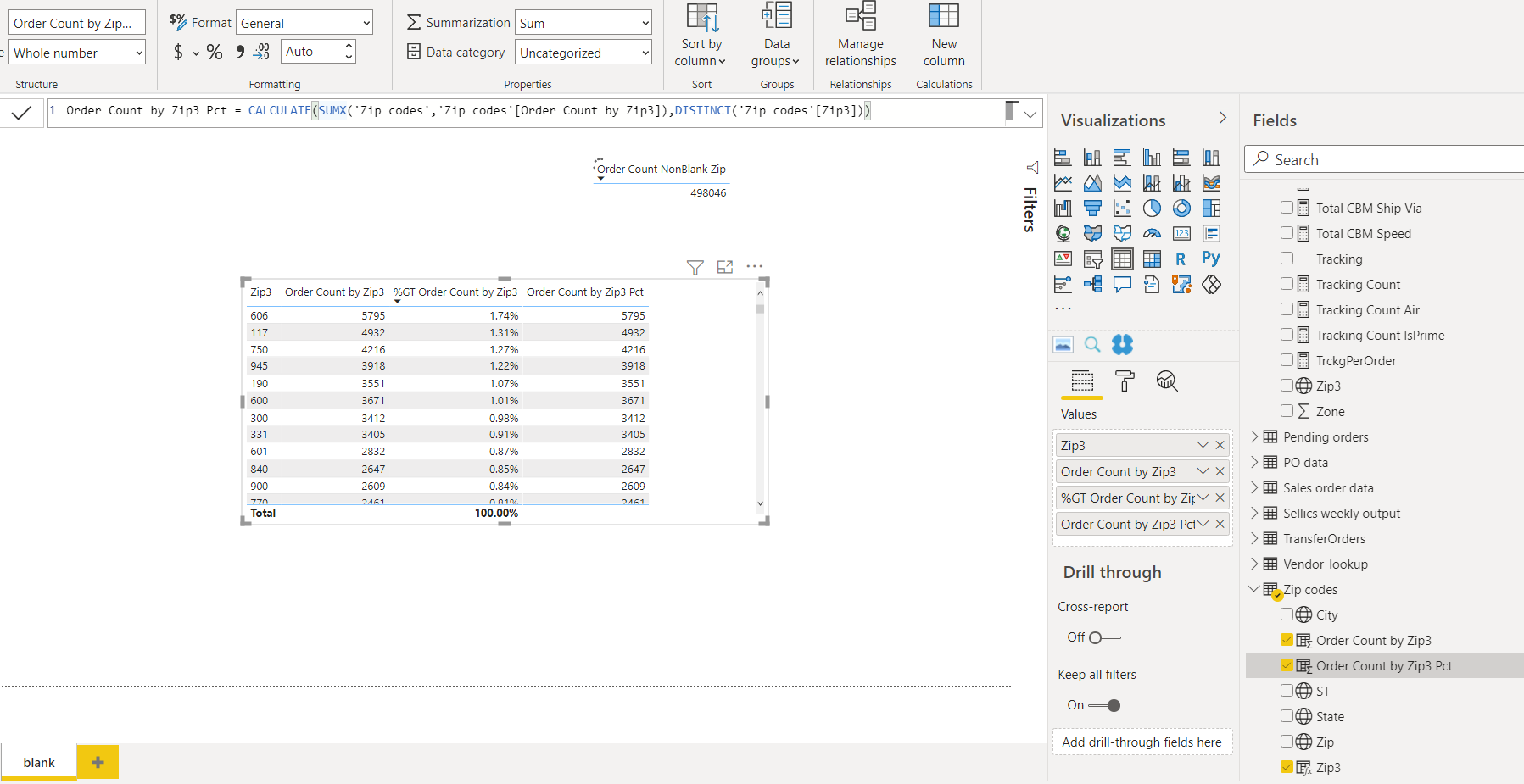Open the Analytics magnifier pane
Viewport: 1524px width, 784px height.
1167,381
